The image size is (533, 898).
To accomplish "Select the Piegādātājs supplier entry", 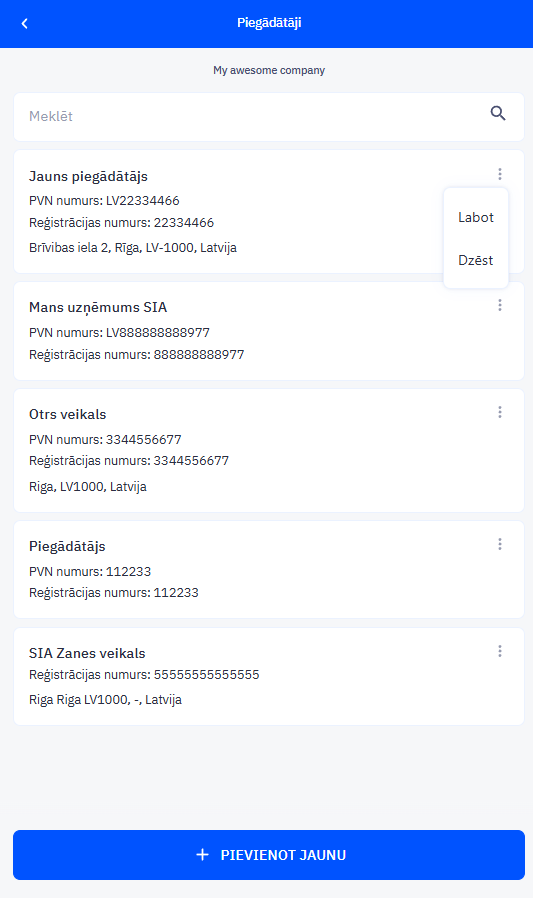I will (269, 569).
